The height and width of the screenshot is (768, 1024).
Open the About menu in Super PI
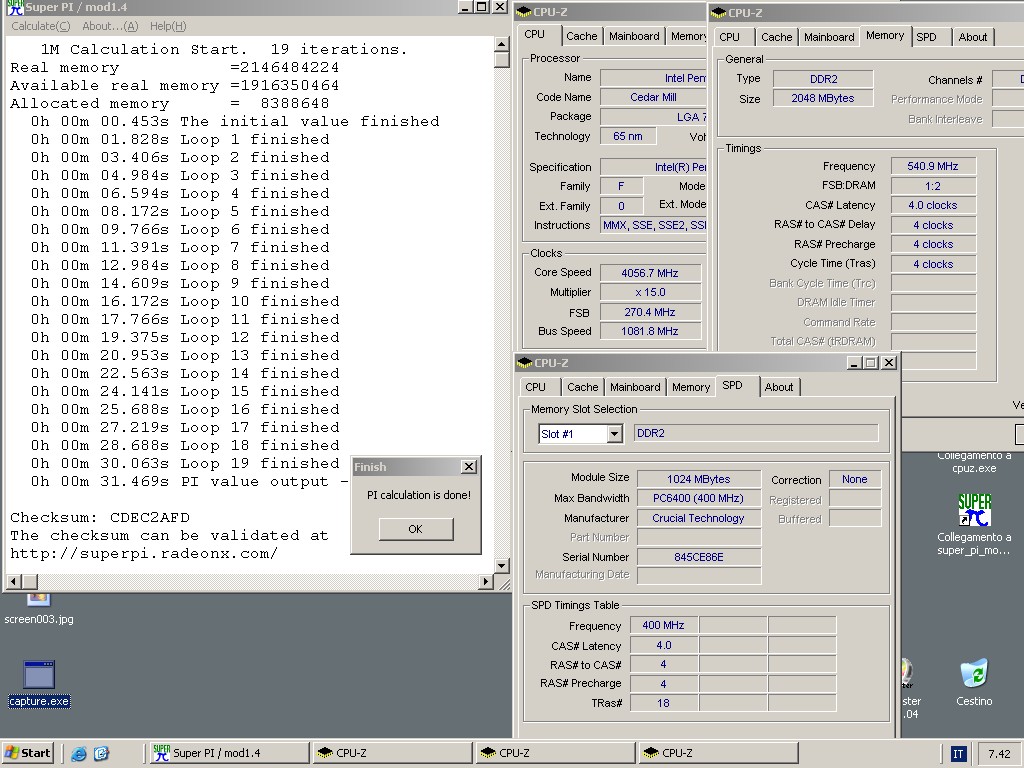pyautogui.click(x=110, y=26)
